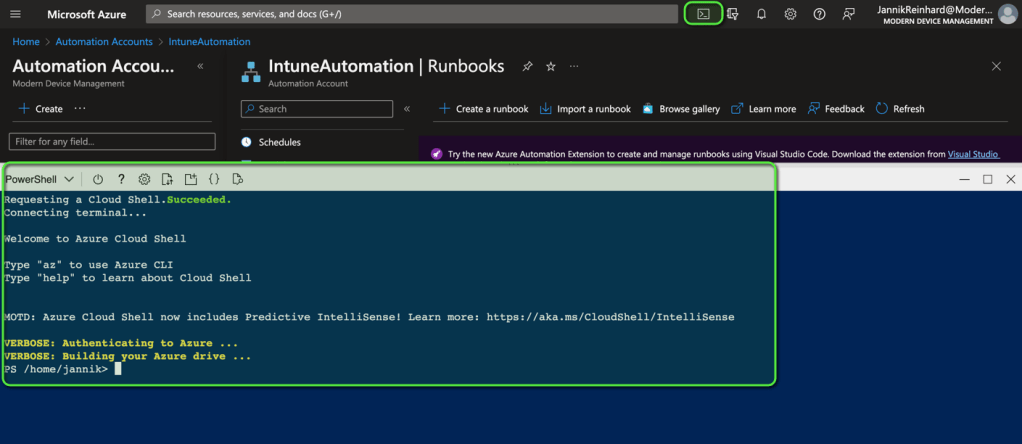Click Automation Accounts in the breadcrumb

point(104,42)
